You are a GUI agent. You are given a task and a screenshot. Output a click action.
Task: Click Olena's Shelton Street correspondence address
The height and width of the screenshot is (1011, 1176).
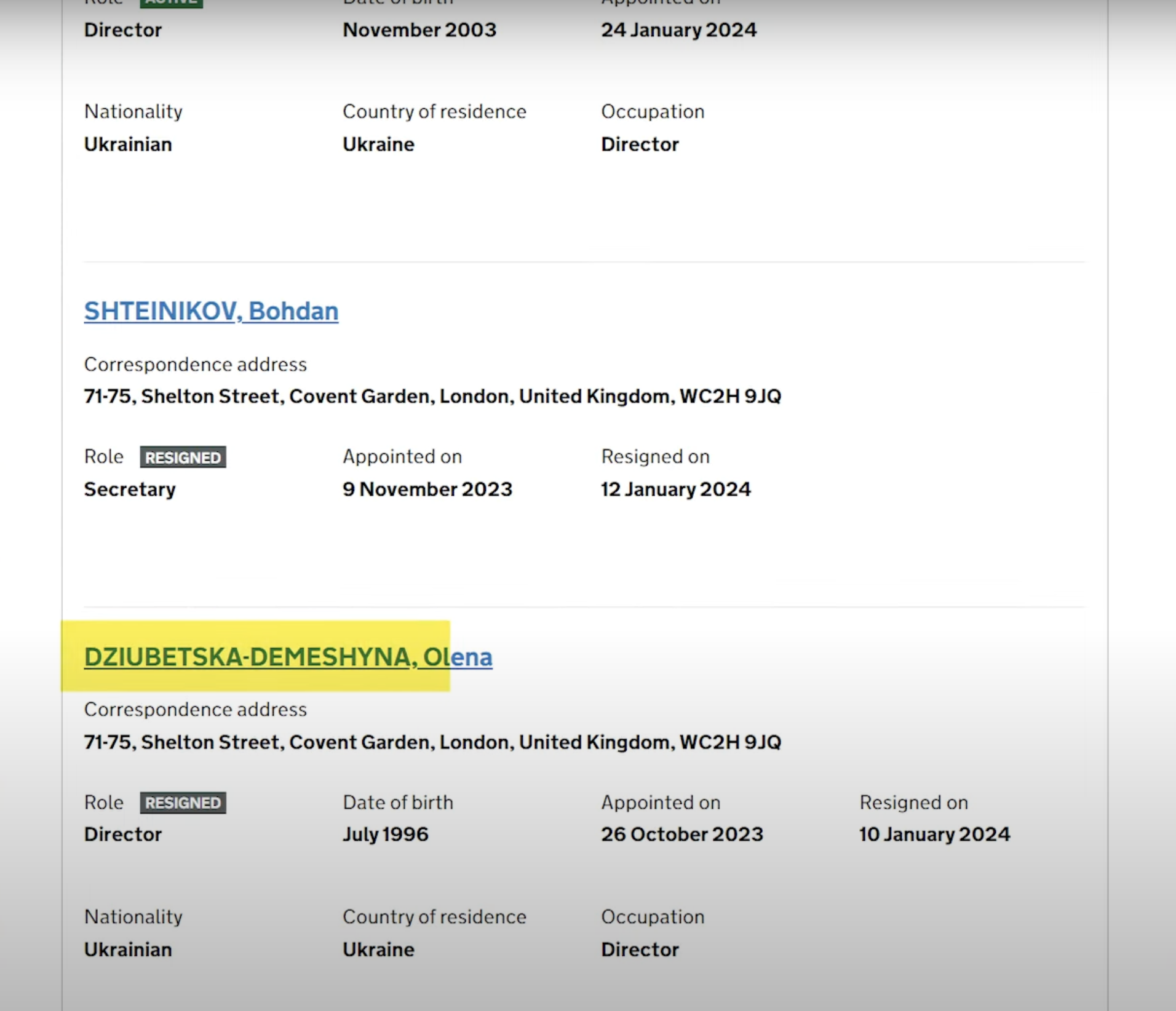click(x=432, y=742)
